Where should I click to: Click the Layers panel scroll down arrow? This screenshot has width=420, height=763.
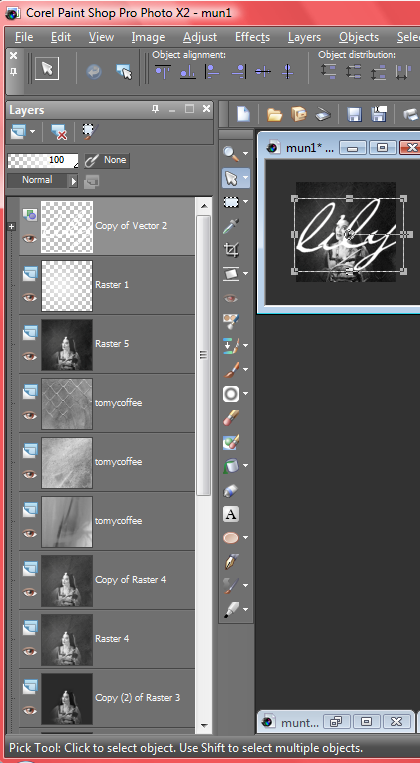pos(204,725)
